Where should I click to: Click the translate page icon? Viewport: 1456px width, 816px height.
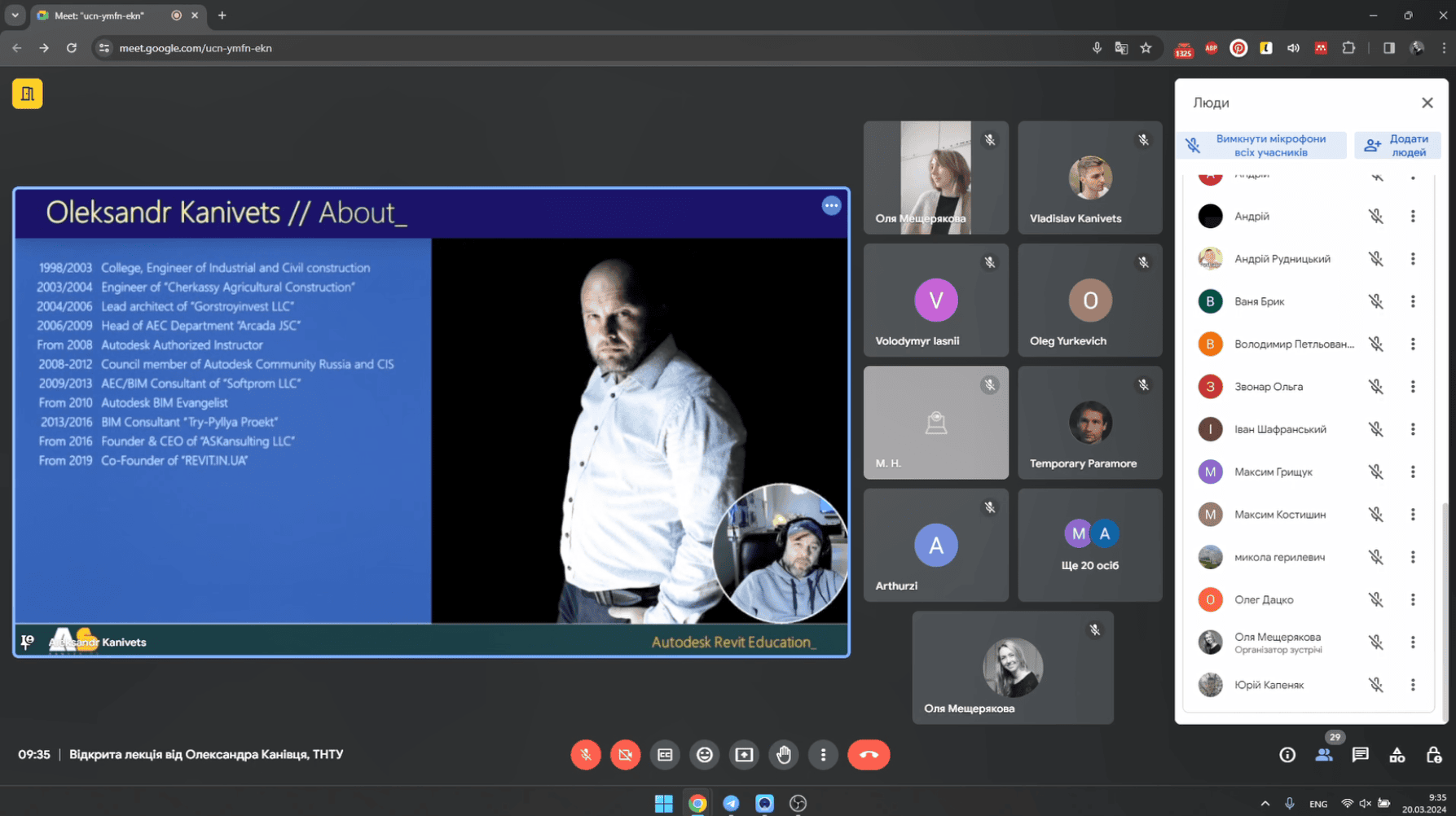pyautogui.click(x=1121, y=48)
